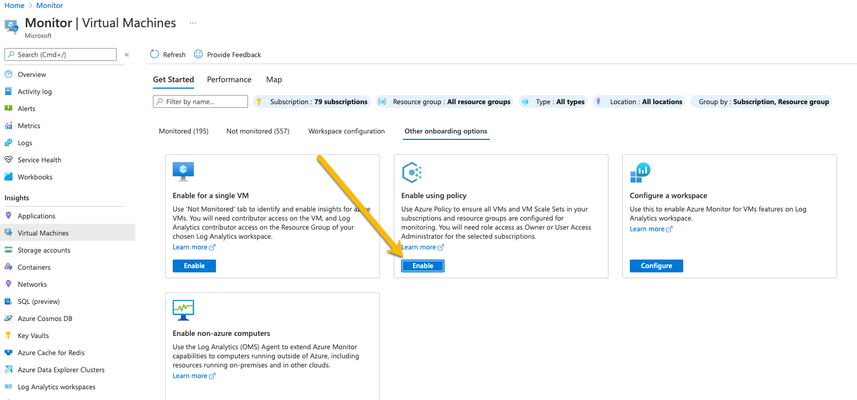Screen dimensions: 857x400
Task: Open the ellipsis more options
Action: (193, 23)
